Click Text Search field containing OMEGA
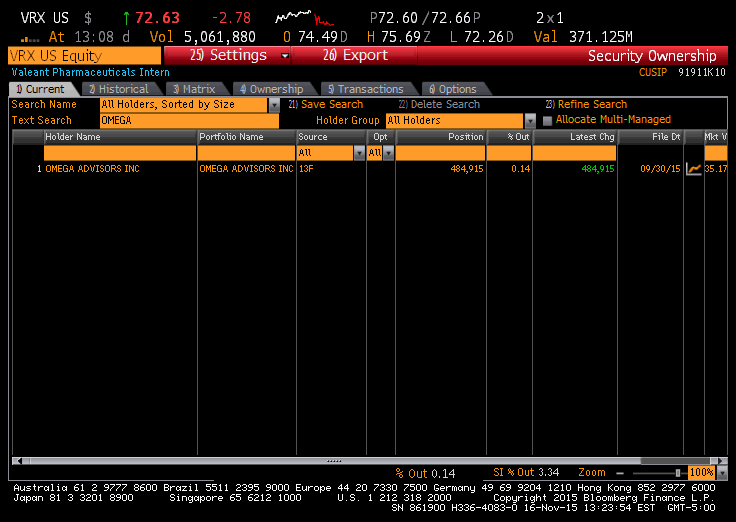Image resolution: width=736 pixels, height=522 pixels. coord(189,121)
